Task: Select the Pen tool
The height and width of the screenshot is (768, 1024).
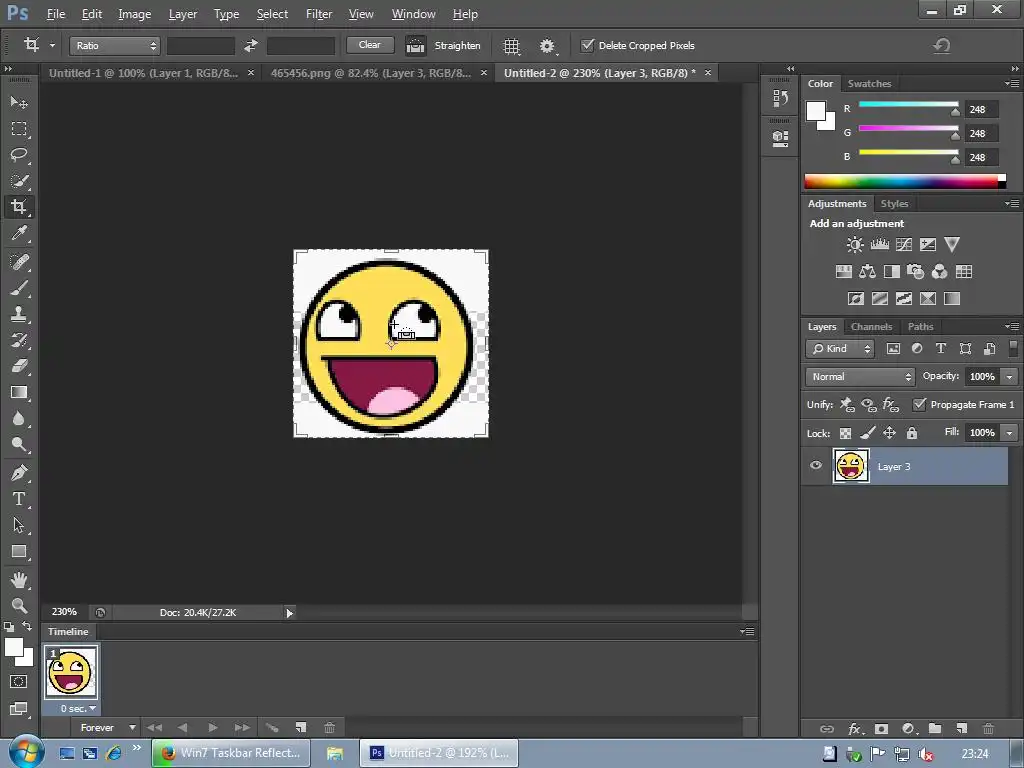Action: 19,473
